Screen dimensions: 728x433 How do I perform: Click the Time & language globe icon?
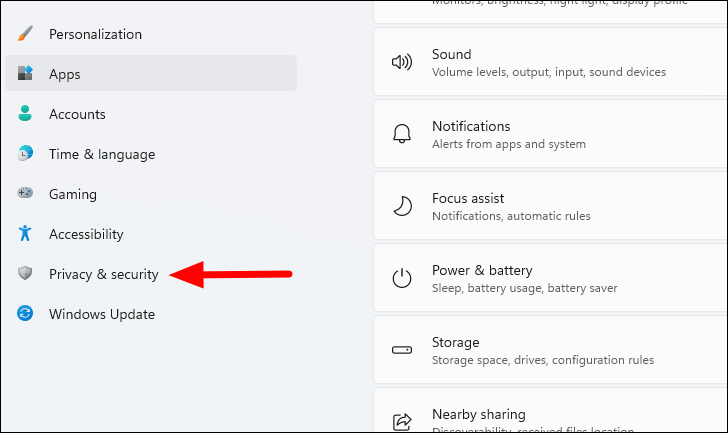(x=26, y=154)
